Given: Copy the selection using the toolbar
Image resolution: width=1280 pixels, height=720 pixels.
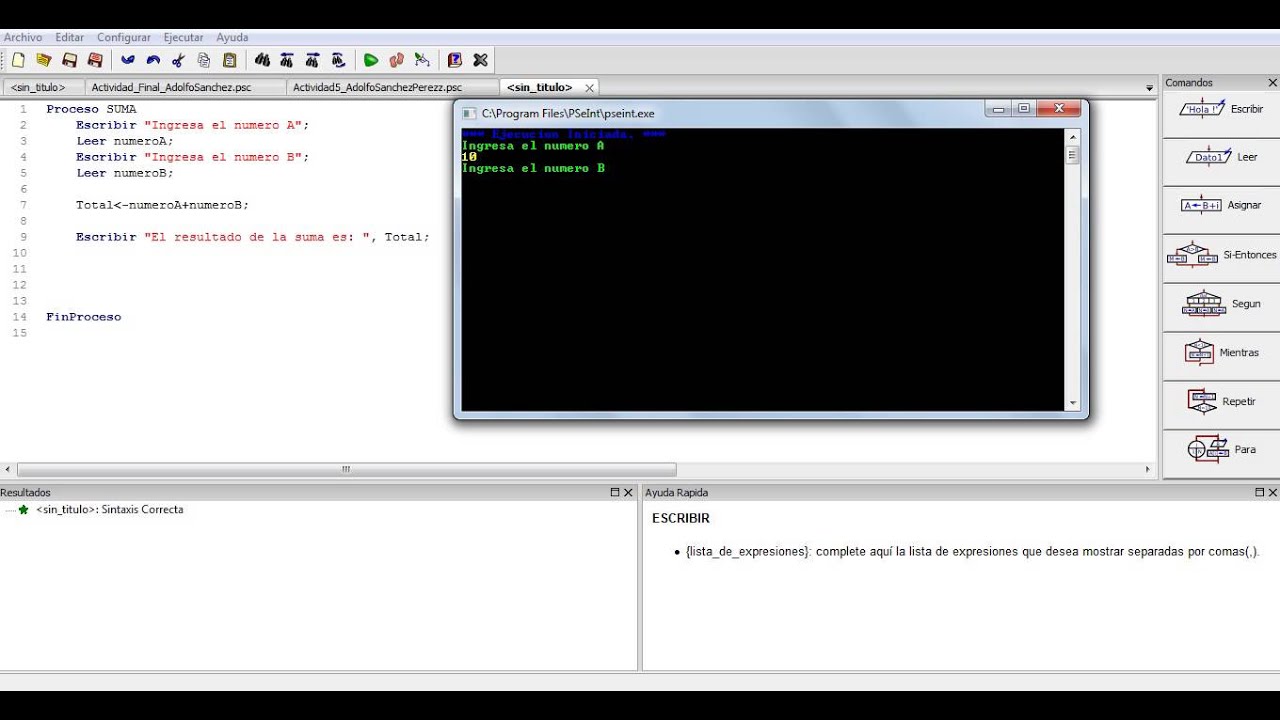Looking at the screenshot, I should [204, 60].
